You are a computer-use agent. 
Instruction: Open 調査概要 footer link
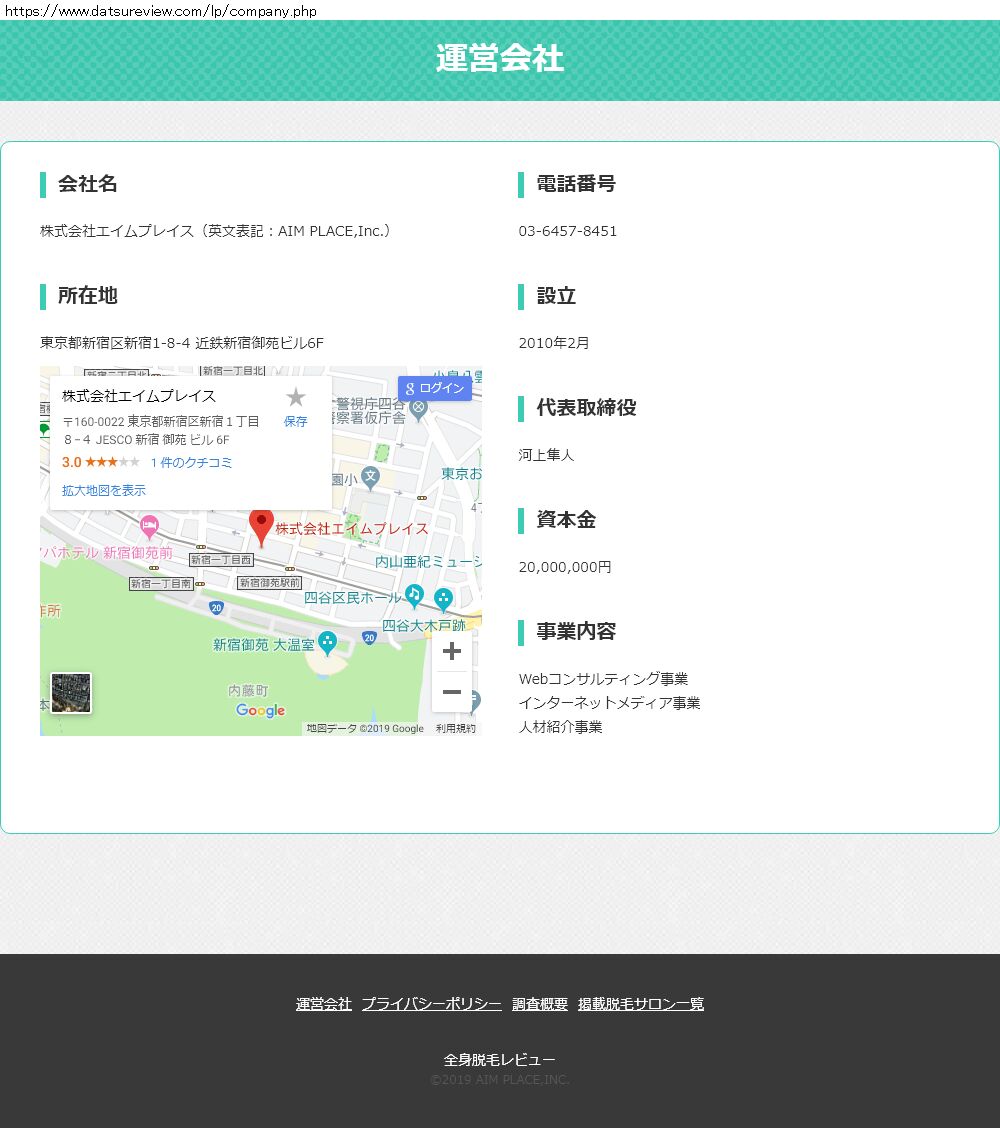(x=540, y=1004)
